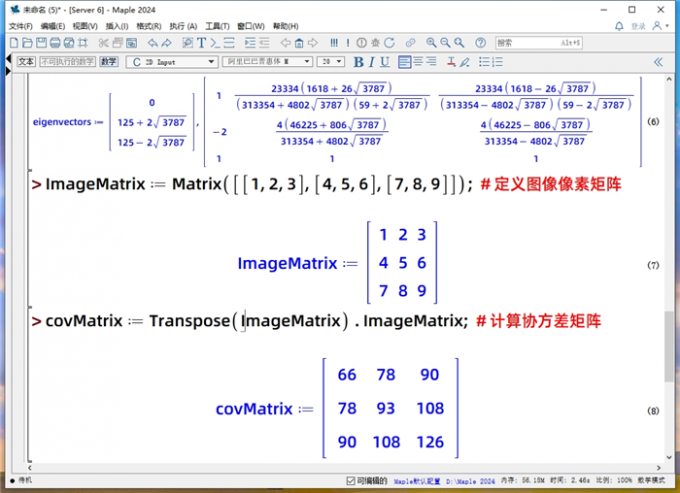Click the covMatrix input line

[x=317, y=321]
